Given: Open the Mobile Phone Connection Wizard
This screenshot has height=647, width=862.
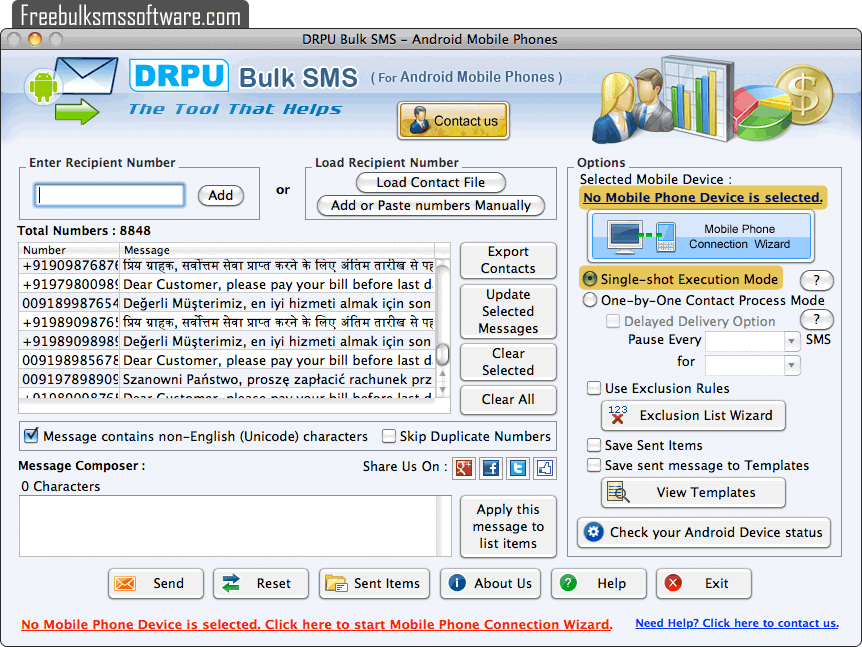Looking at the screenshot, I should (x=701, y=236).
